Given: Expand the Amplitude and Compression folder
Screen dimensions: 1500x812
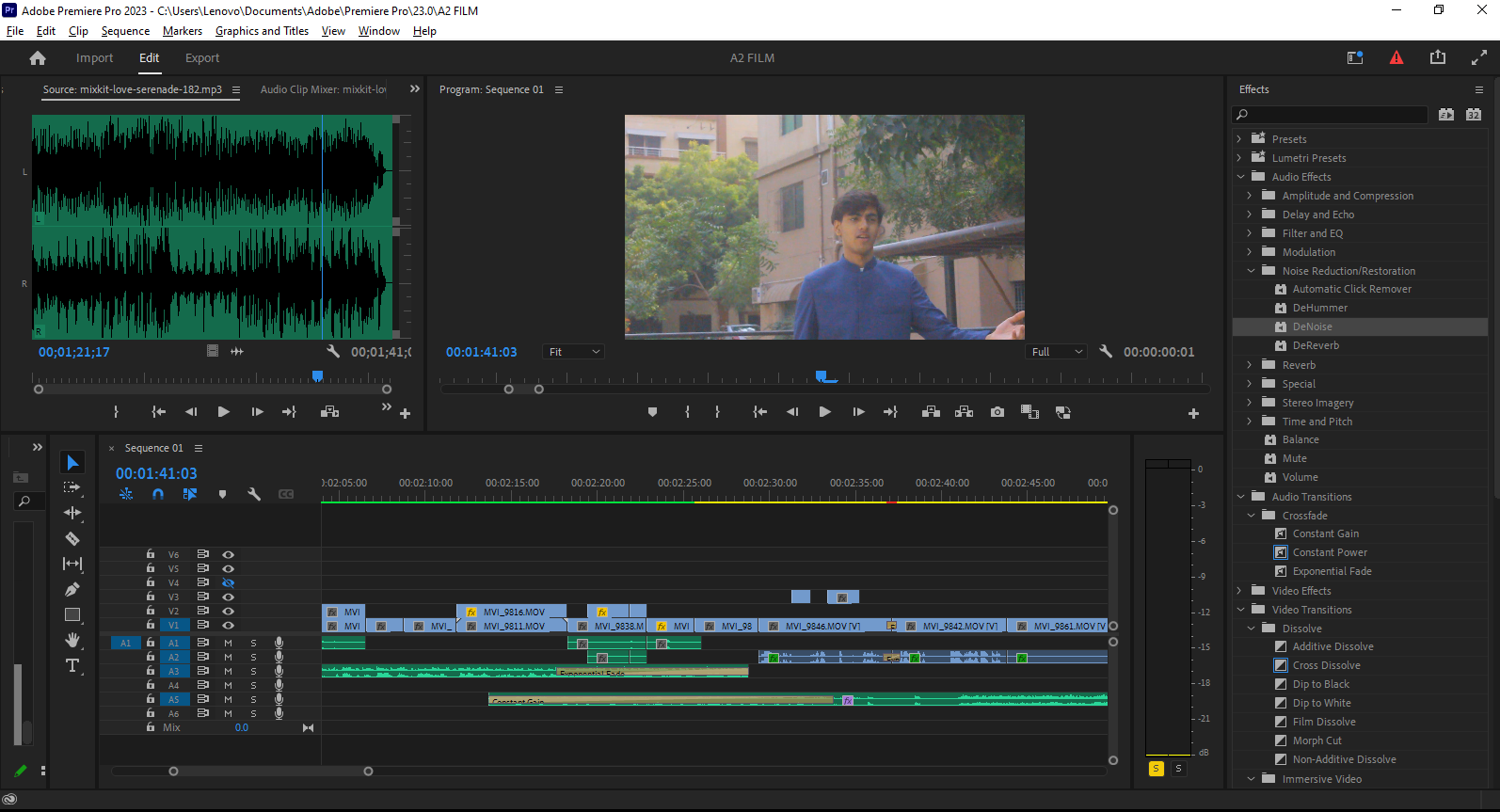Looking at the screenshot, I should (x=1250, y=196).
